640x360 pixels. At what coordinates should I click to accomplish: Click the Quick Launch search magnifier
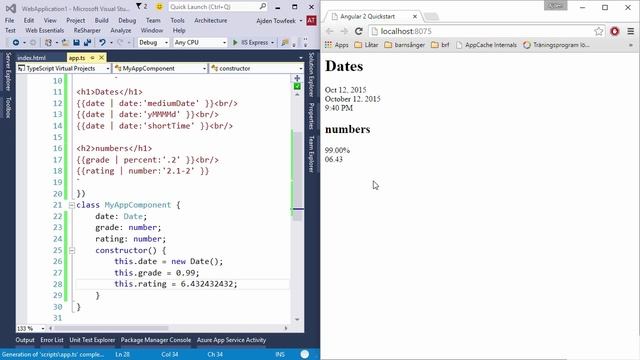(x=263, y=7)
